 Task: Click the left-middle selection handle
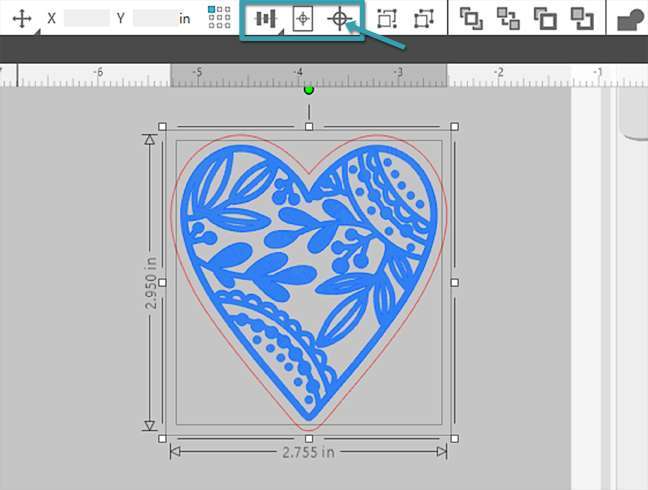pos(162,283)
